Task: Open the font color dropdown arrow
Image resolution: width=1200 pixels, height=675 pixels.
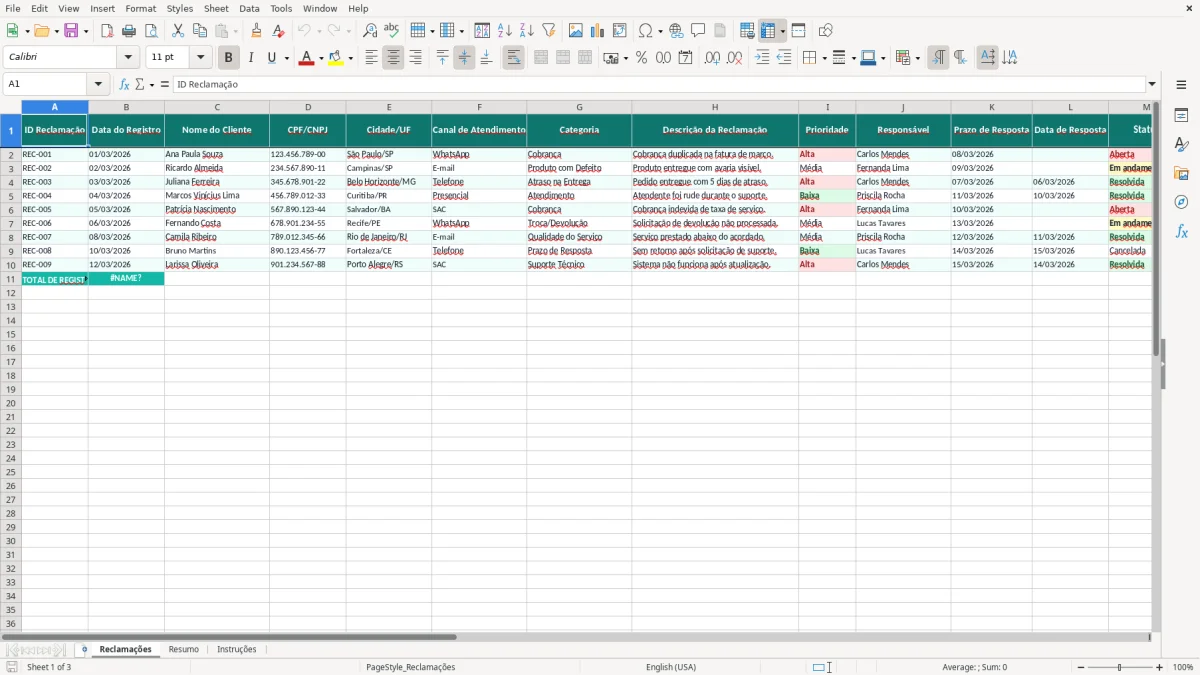Action: pyautogui.click(x=321, y=58)
